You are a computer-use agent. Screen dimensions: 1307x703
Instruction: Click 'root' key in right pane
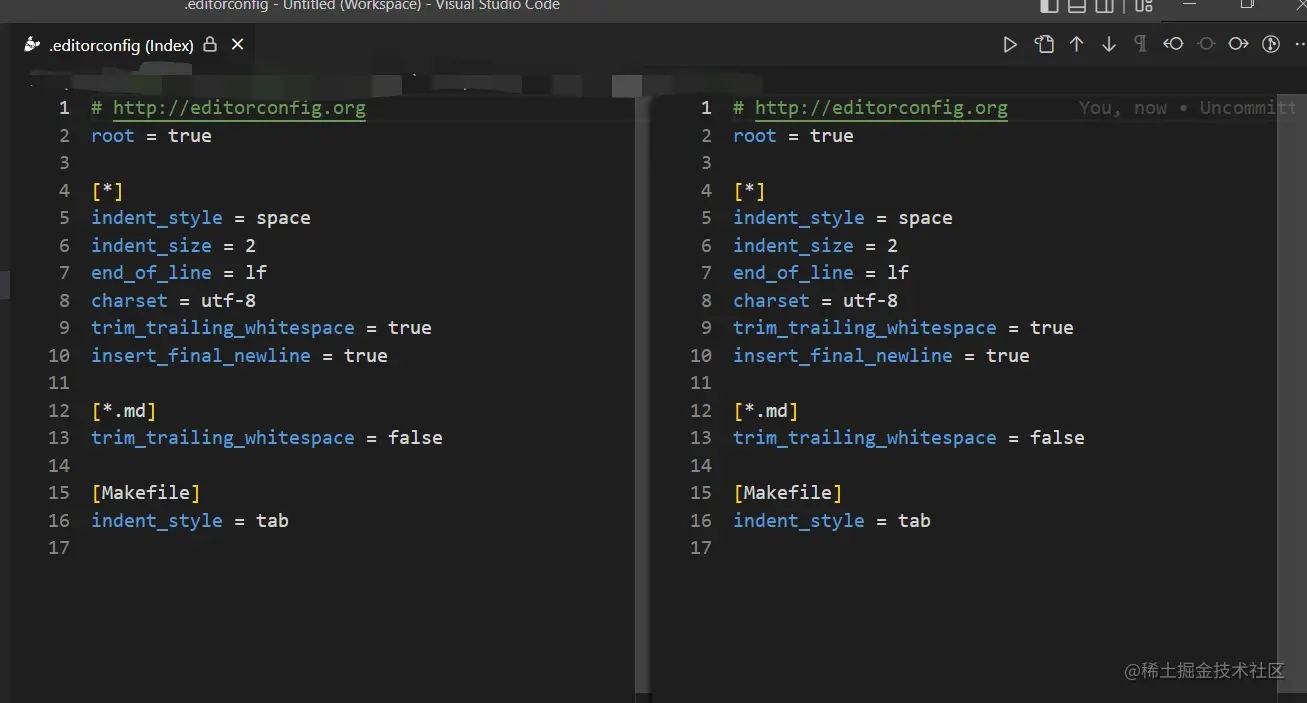coord(755,136)
